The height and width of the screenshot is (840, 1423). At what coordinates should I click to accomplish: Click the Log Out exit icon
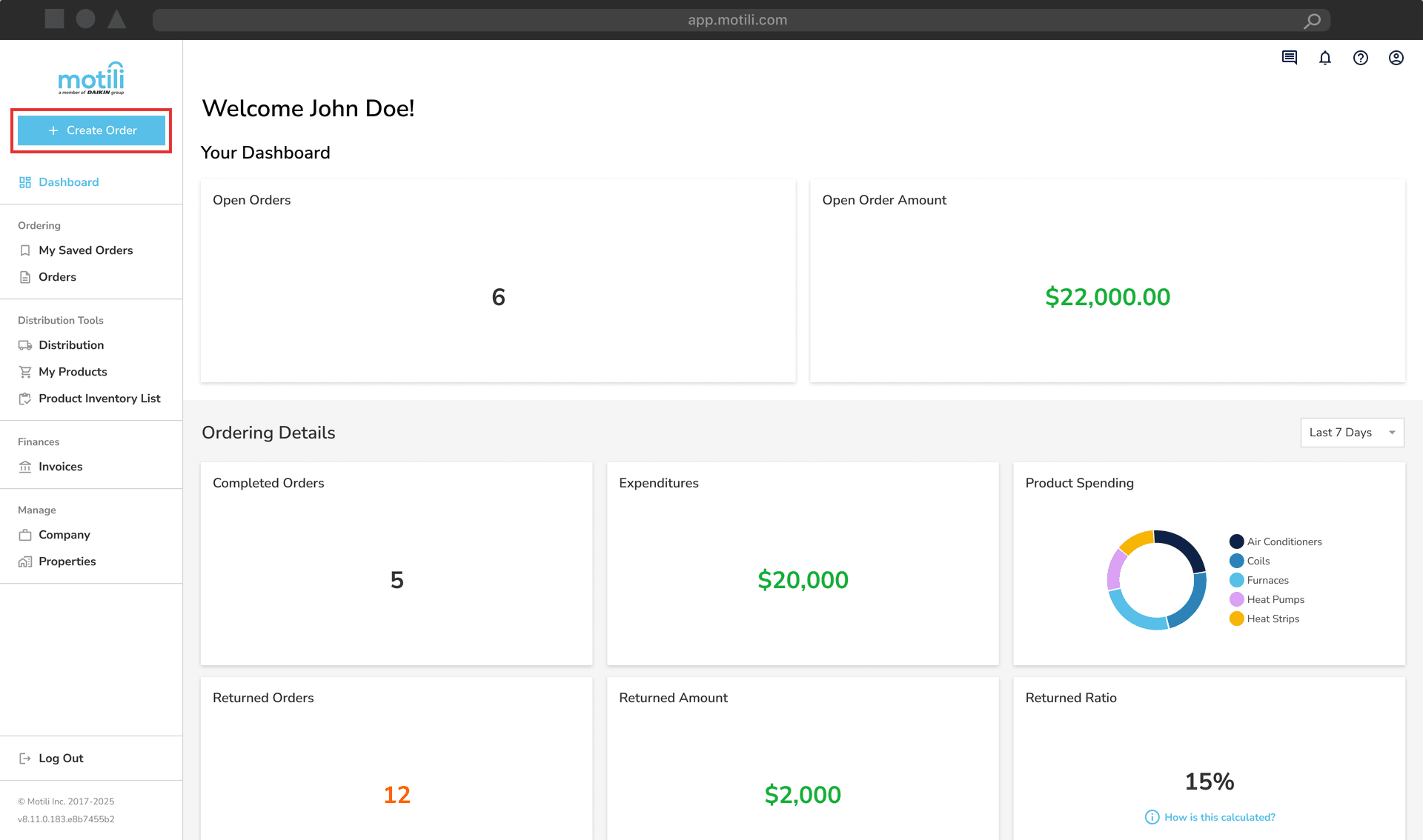[25, 759]
